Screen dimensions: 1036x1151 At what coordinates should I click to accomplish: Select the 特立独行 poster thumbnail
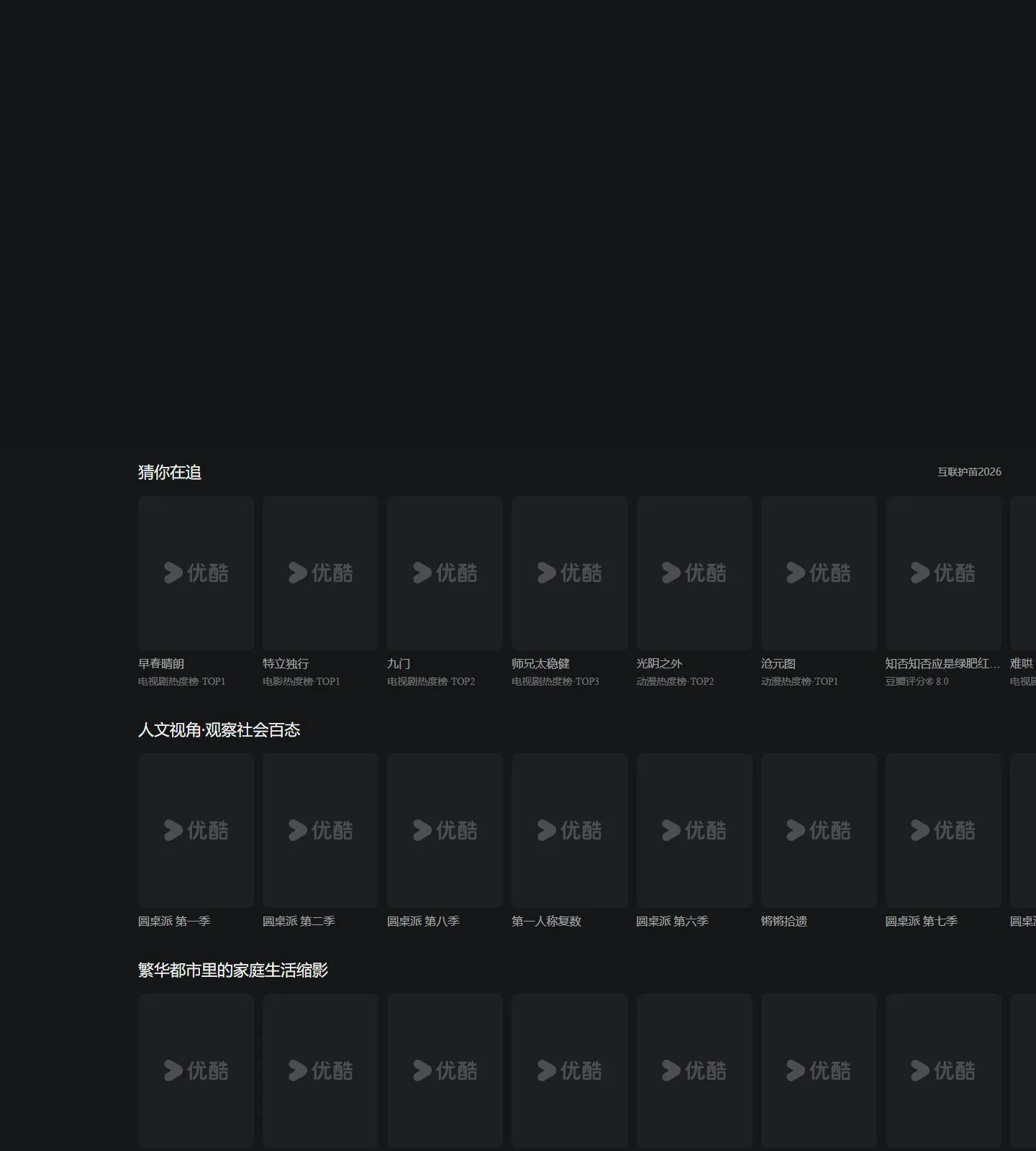coord(321,573)
